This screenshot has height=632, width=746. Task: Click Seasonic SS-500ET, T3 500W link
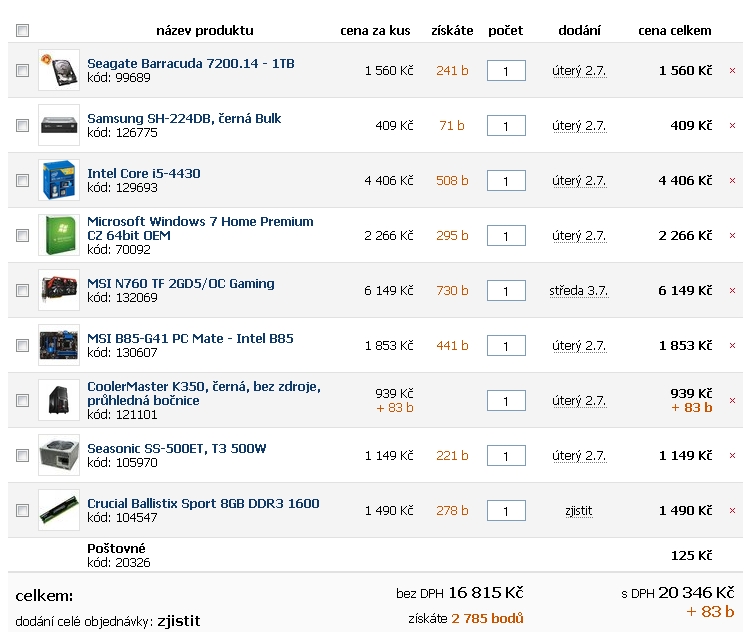(x=177, y=448)
